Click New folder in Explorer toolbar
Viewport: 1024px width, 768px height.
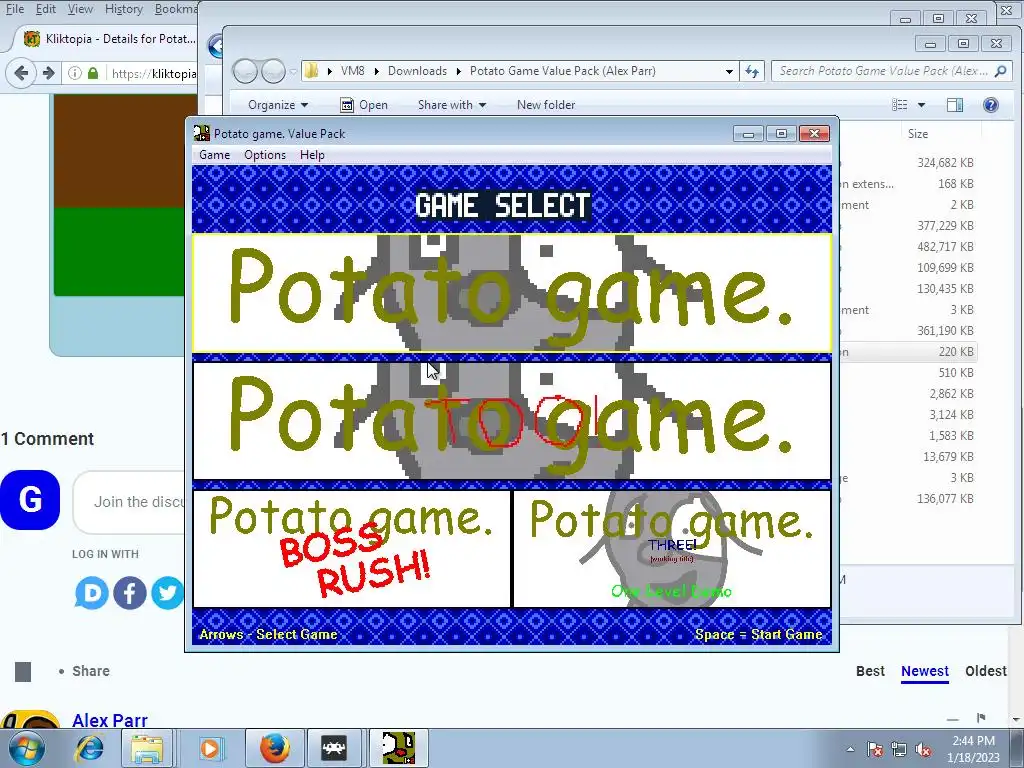(546, 104)
